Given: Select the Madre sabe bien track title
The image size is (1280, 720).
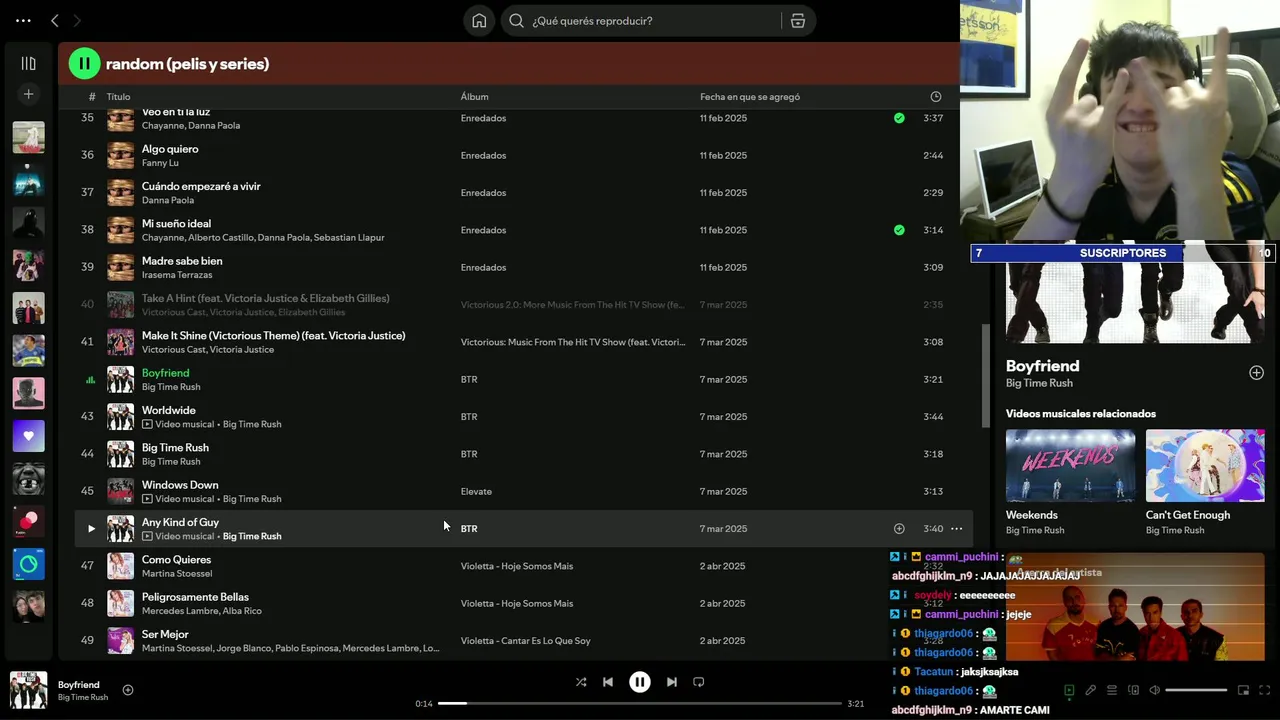Looking at the screenshot, I should click(x=182, y=261).
